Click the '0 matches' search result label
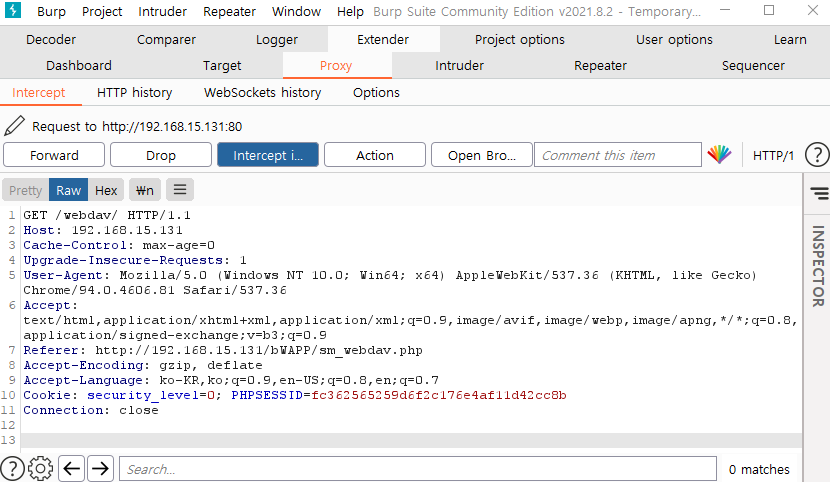Screen dimensions: 830x486 tap(759, 470)
